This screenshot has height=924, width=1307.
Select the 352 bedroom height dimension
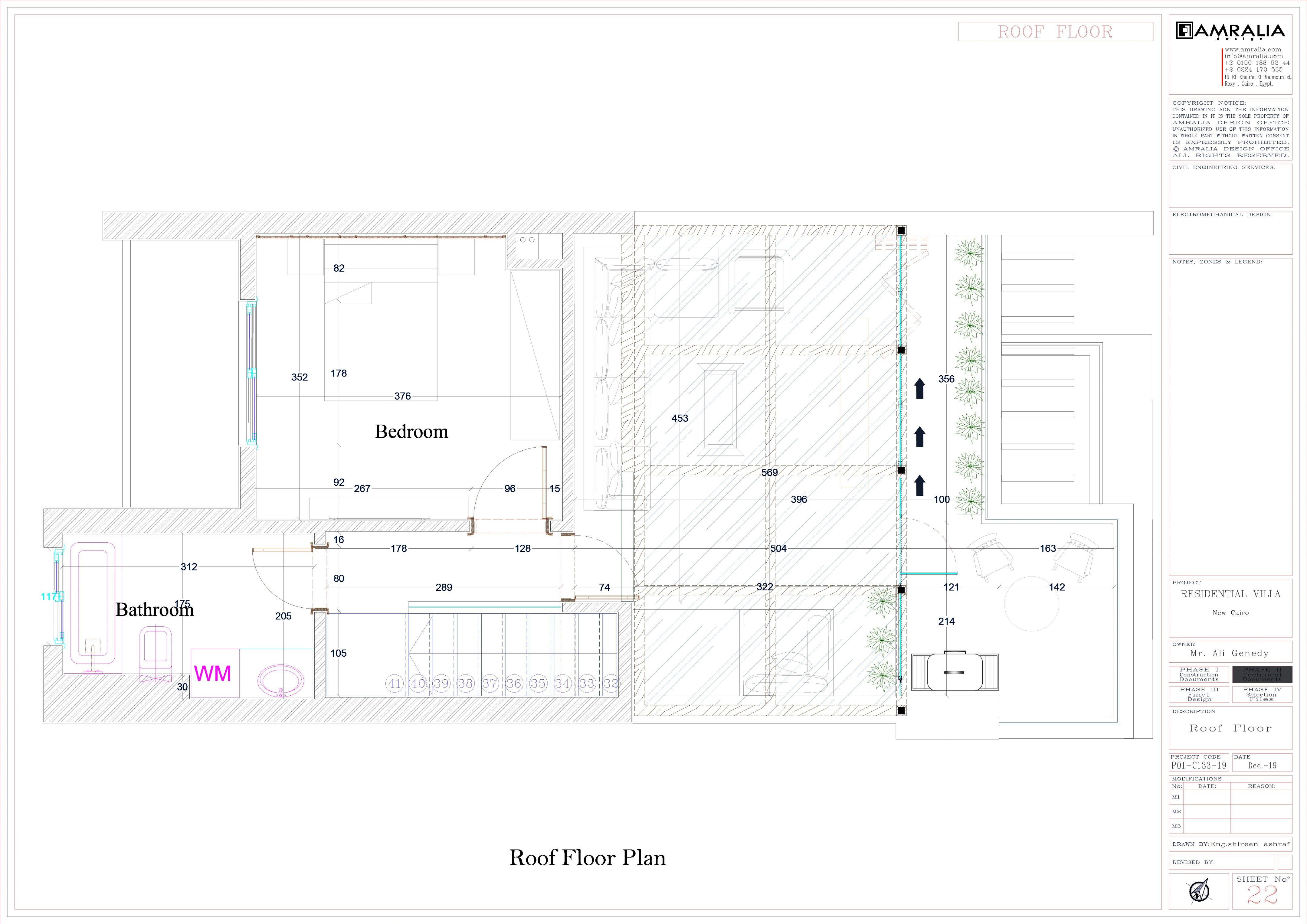(300, 377)
